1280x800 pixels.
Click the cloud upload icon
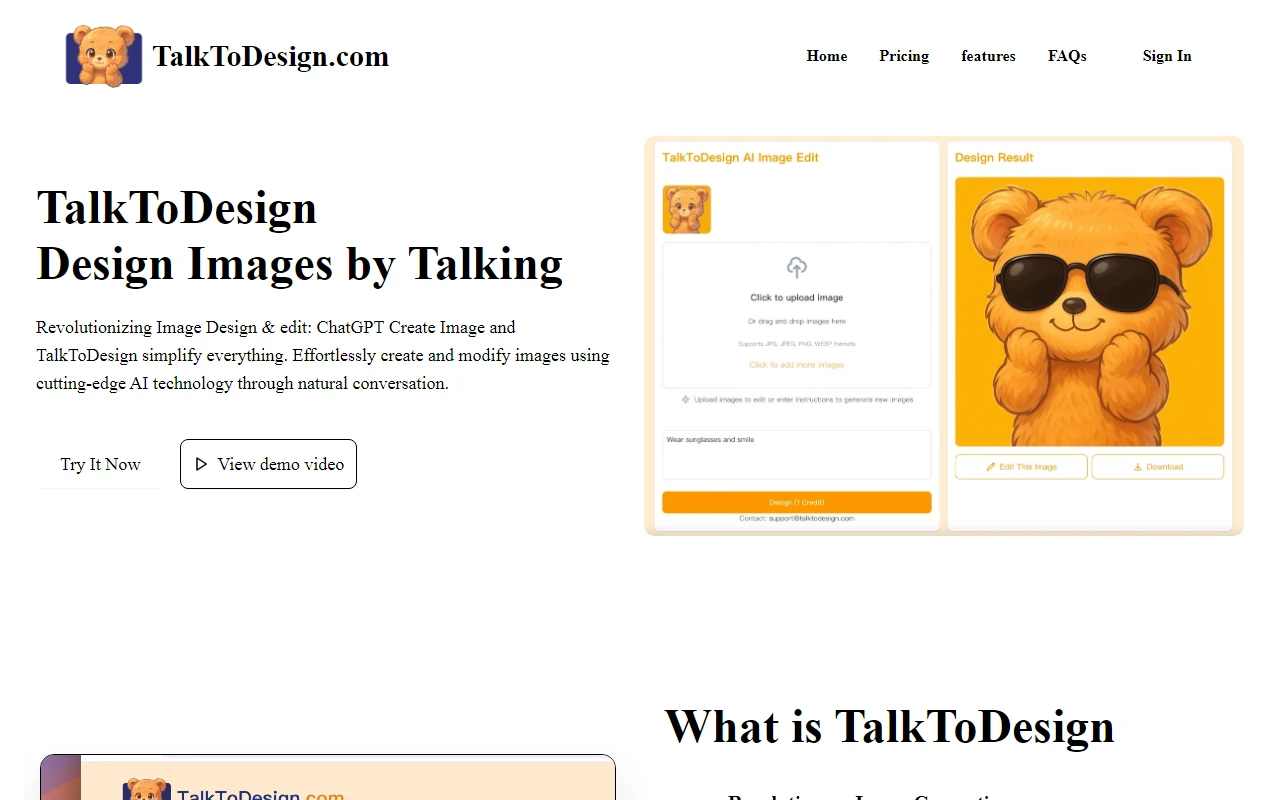796,267
